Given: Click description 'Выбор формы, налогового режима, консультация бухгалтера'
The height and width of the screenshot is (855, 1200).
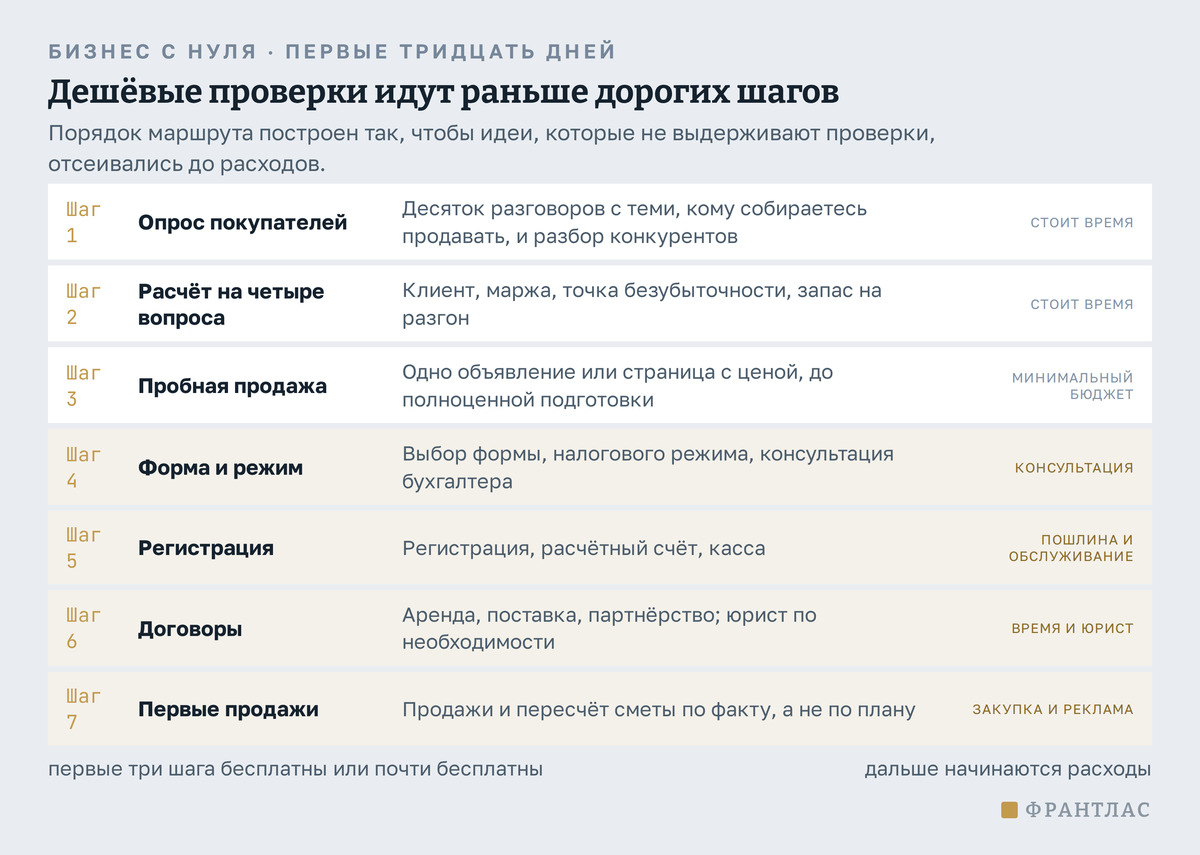Looking at the screenshot, I should pos(648,468).
